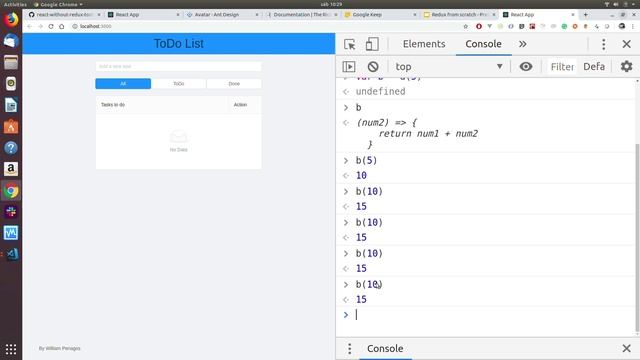Click the 'Tasks to do' column header
The width and height of the screenshot is (640, 360).
pos(113,105)
